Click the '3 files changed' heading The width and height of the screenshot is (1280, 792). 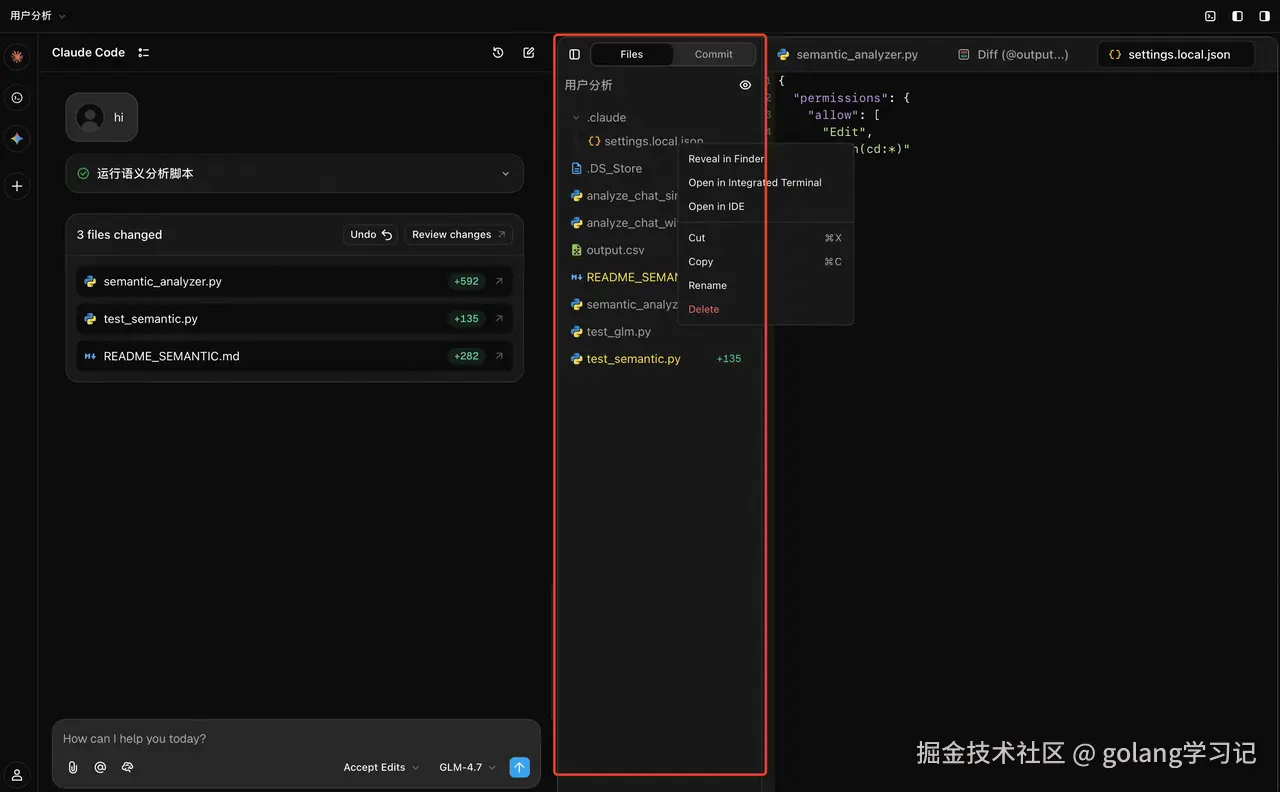coord(119,235)
